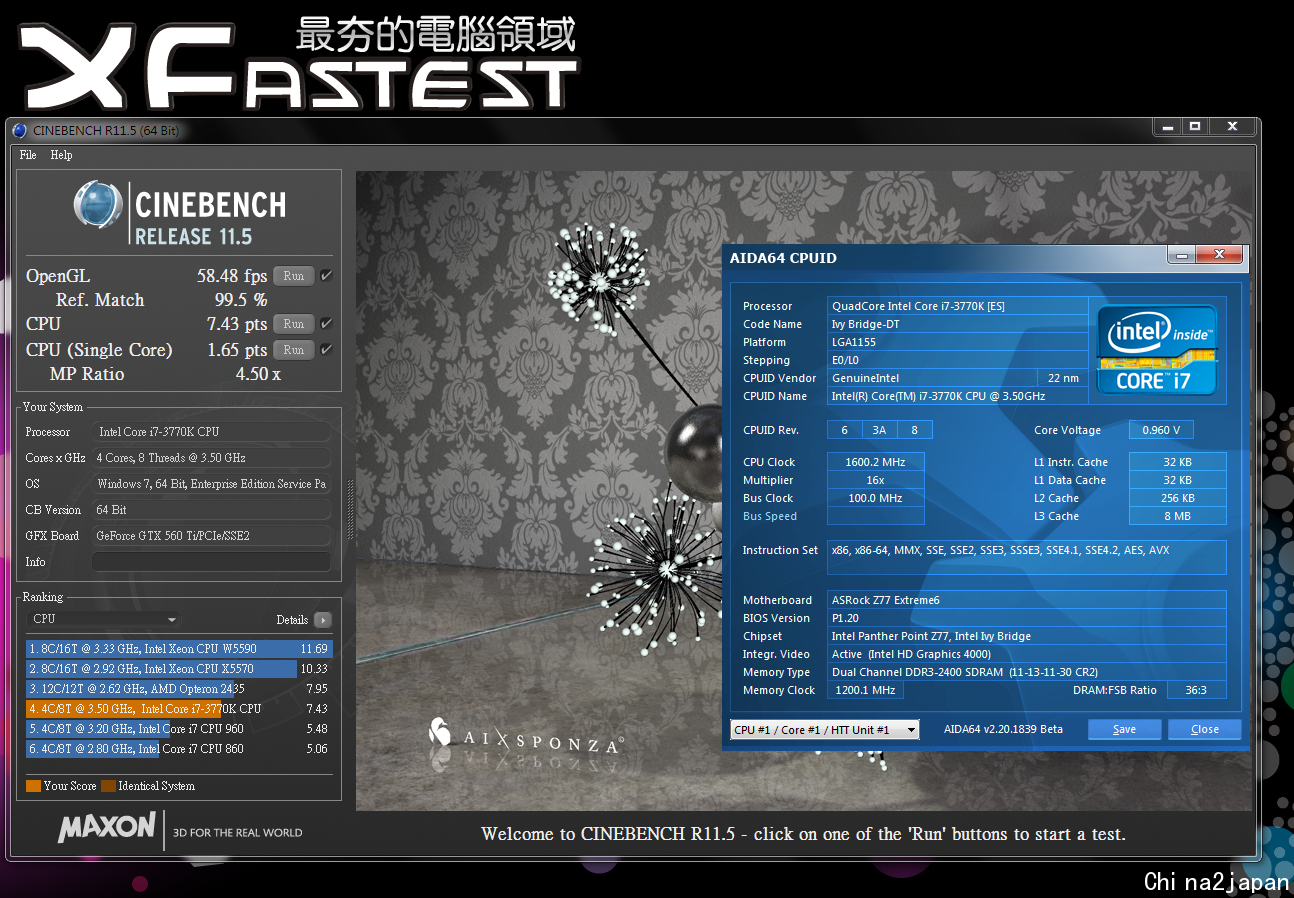Screen dimensions: 1294x898
Task: Click the OS field in Your System
Action: pos(211,484)
